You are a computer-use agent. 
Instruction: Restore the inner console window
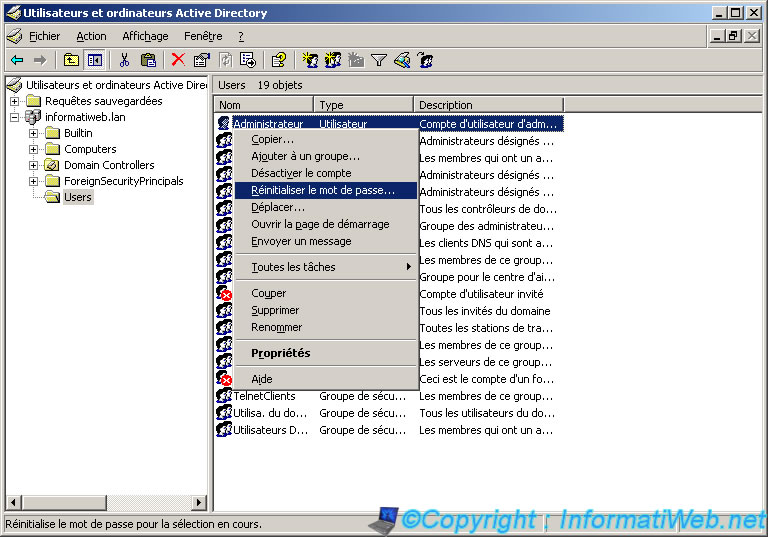(x=733, y=36)
